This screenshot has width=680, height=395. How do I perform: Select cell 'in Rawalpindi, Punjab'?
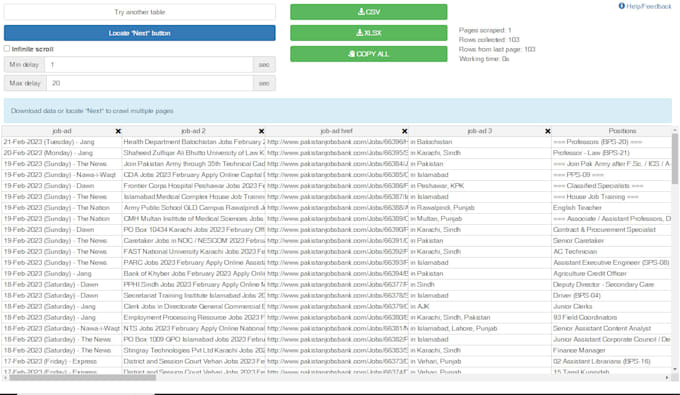(x=480, y=208)
